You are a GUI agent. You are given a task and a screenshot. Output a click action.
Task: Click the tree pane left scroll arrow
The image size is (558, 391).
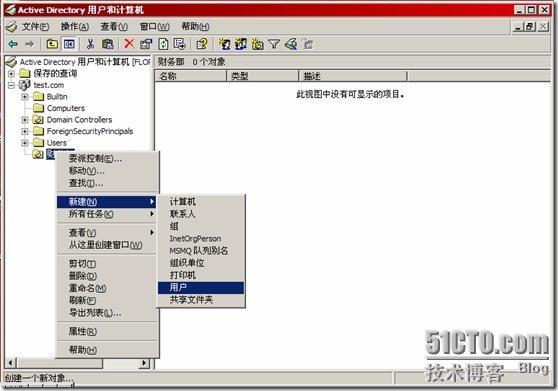10,363
